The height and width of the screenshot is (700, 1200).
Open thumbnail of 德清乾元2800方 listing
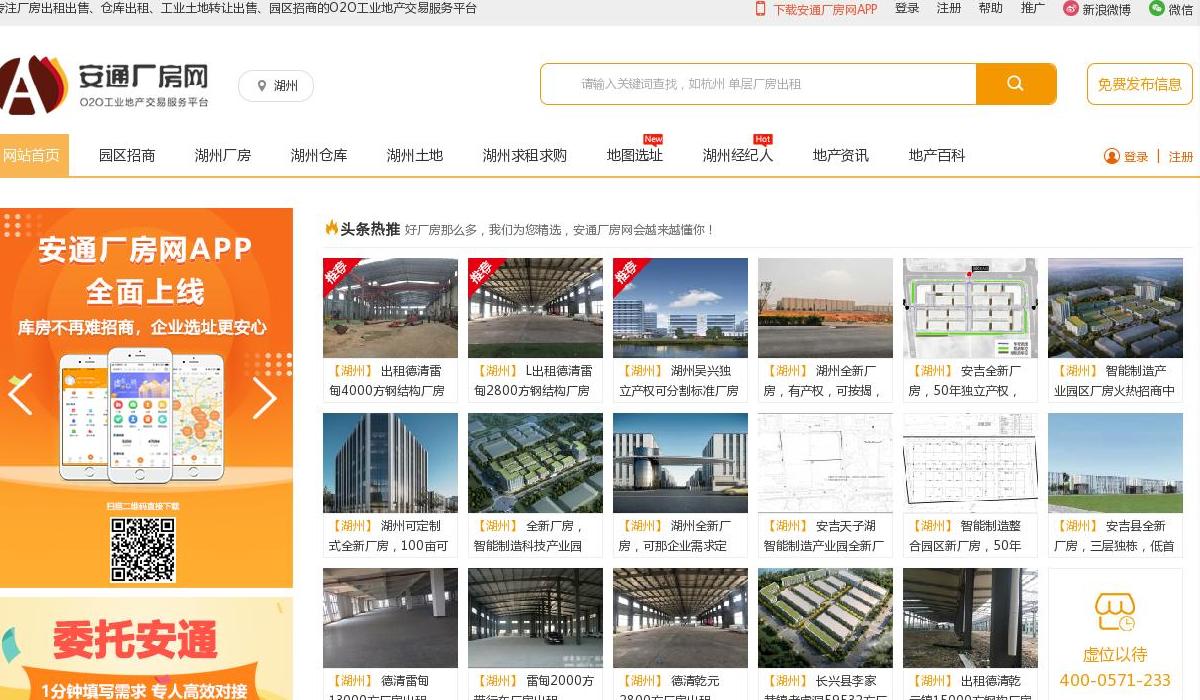(x=680, y=618)
